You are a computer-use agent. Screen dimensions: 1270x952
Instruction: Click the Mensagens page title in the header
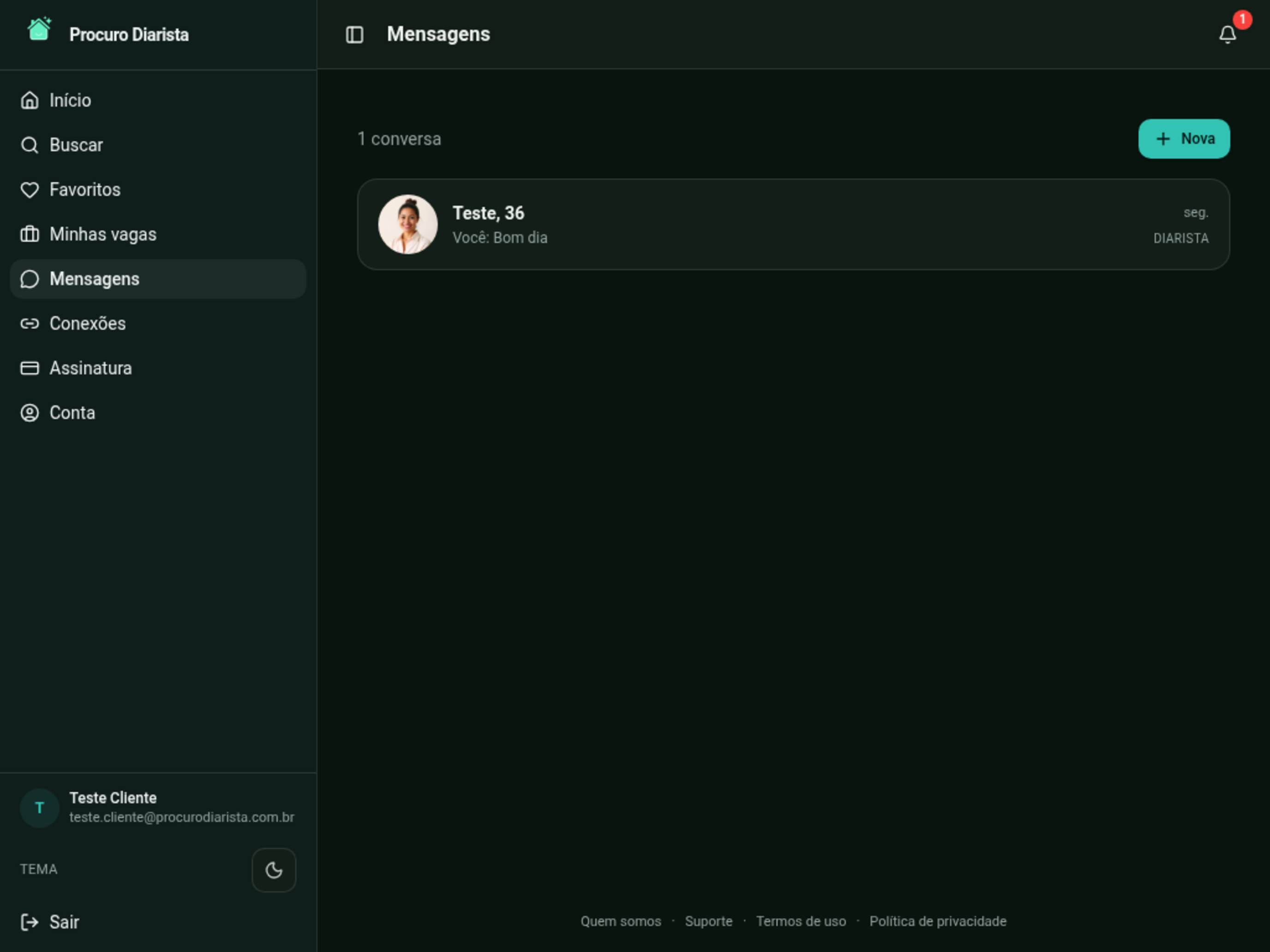(439, 35)
